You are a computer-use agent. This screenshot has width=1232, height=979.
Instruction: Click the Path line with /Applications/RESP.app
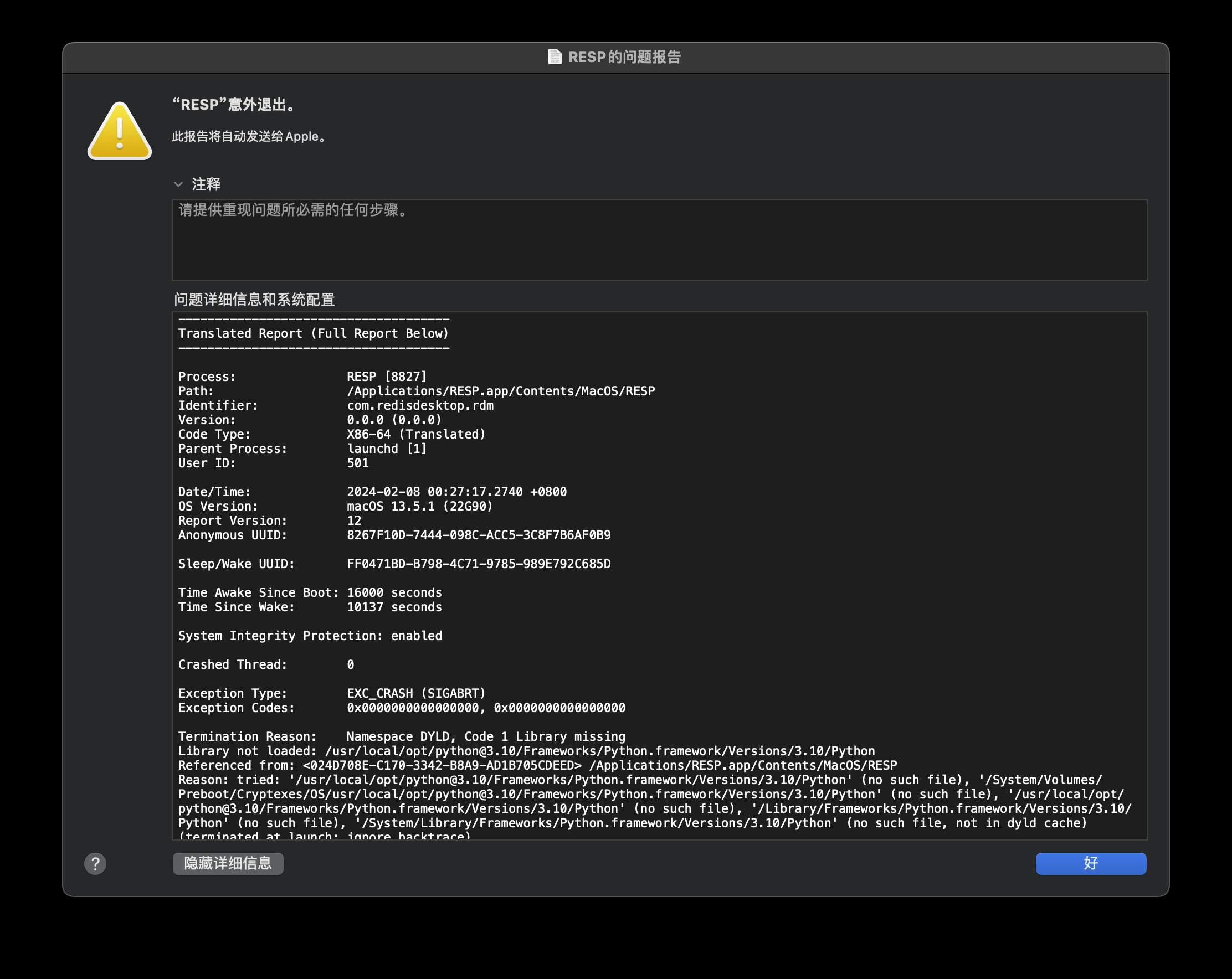click(x=500, y=391)
